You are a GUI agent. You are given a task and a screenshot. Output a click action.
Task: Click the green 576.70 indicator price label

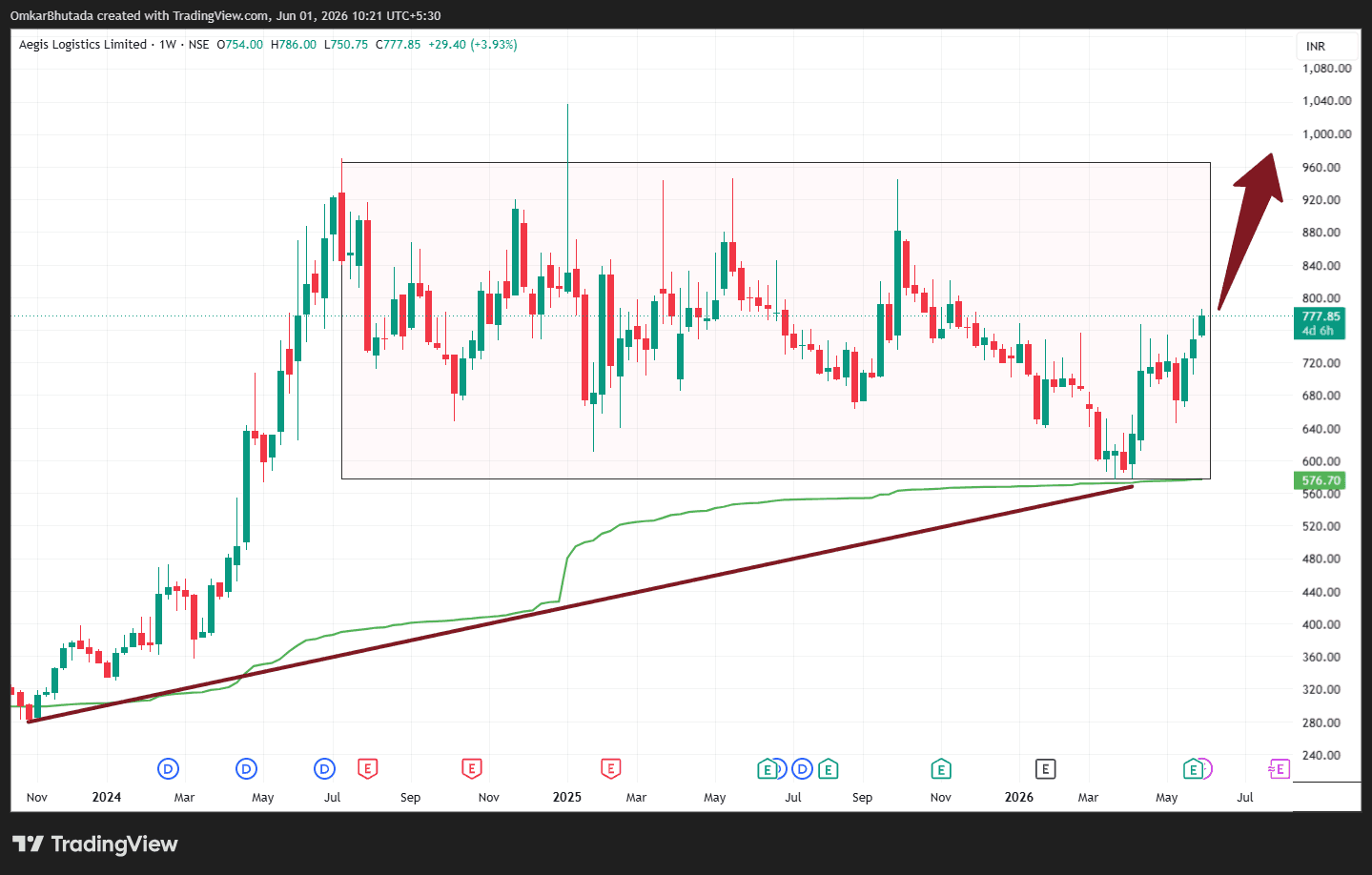pos(1320,480)
